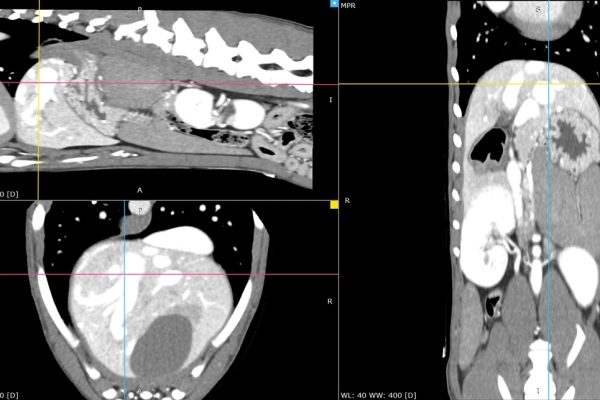The image size is (600, 400).
Task: Click the dark oval cystic lesion in axial view
Action: click(x=163, y=344)
